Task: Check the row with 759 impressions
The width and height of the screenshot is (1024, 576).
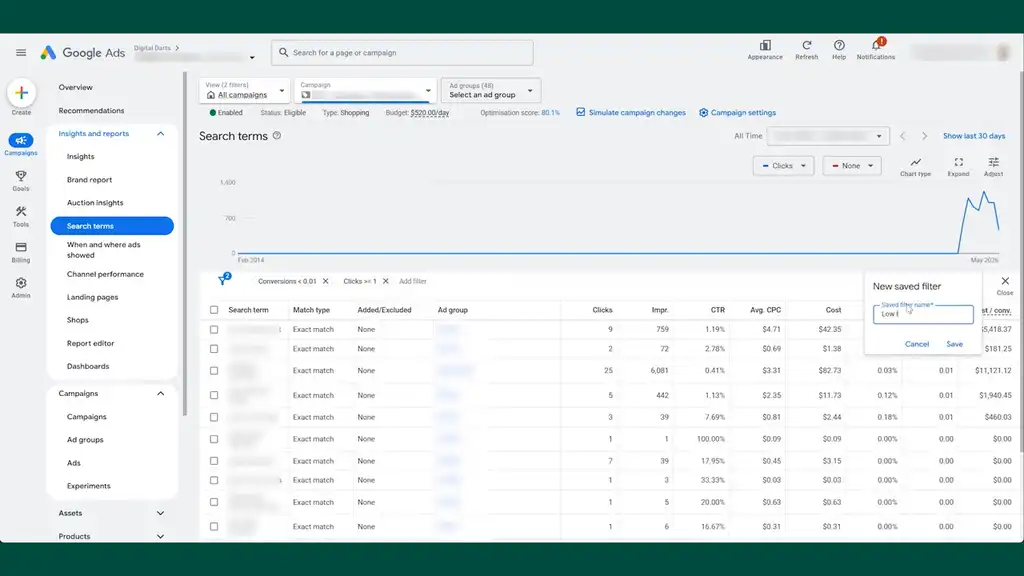Action: pyautogui.click(x=214, y=330)
